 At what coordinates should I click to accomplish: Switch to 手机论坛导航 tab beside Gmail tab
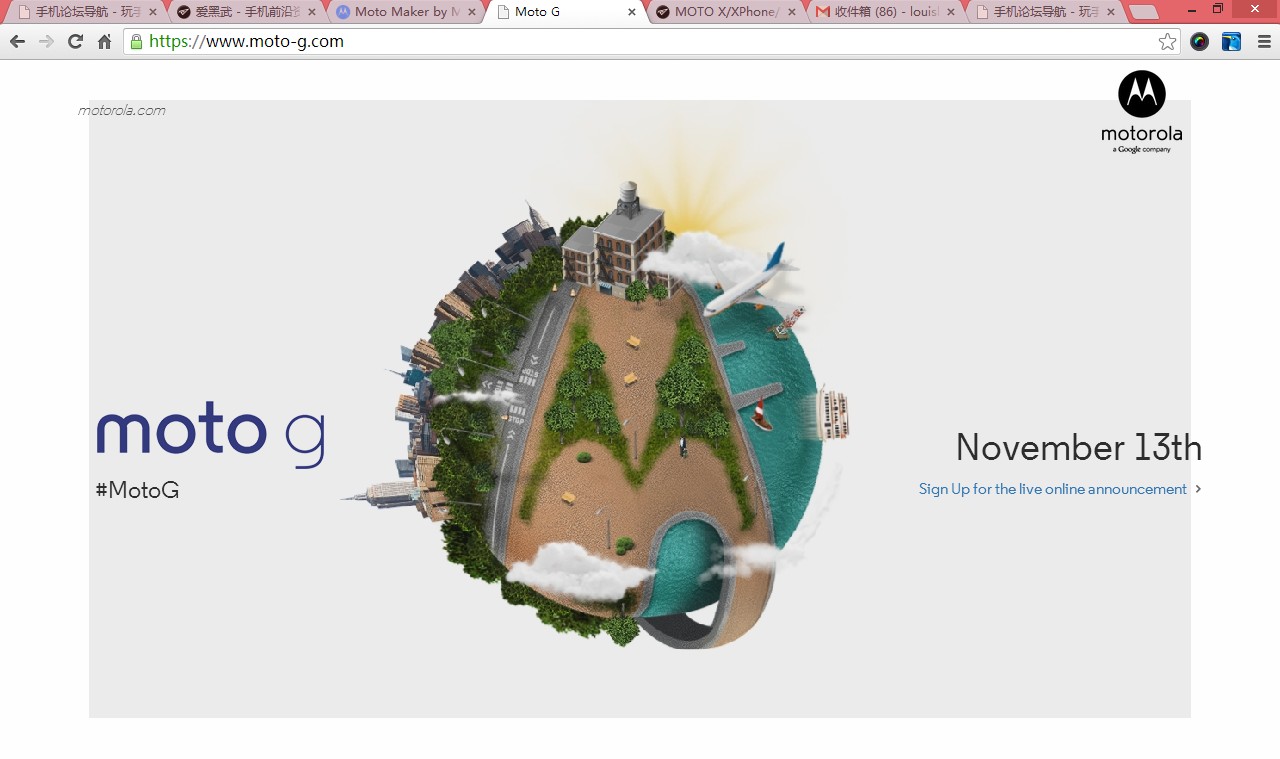click(1045, 12)
